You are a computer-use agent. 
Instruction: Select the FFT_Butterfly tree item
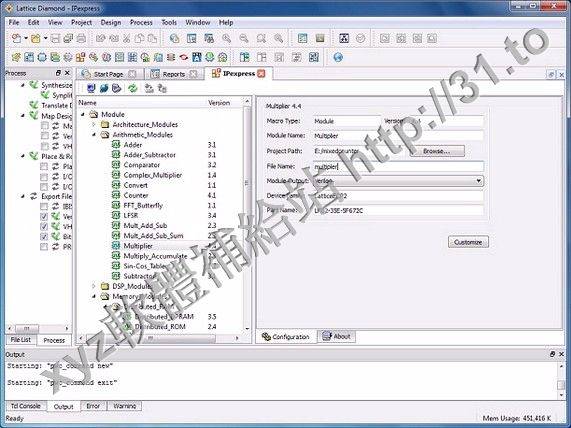point(143,205)
